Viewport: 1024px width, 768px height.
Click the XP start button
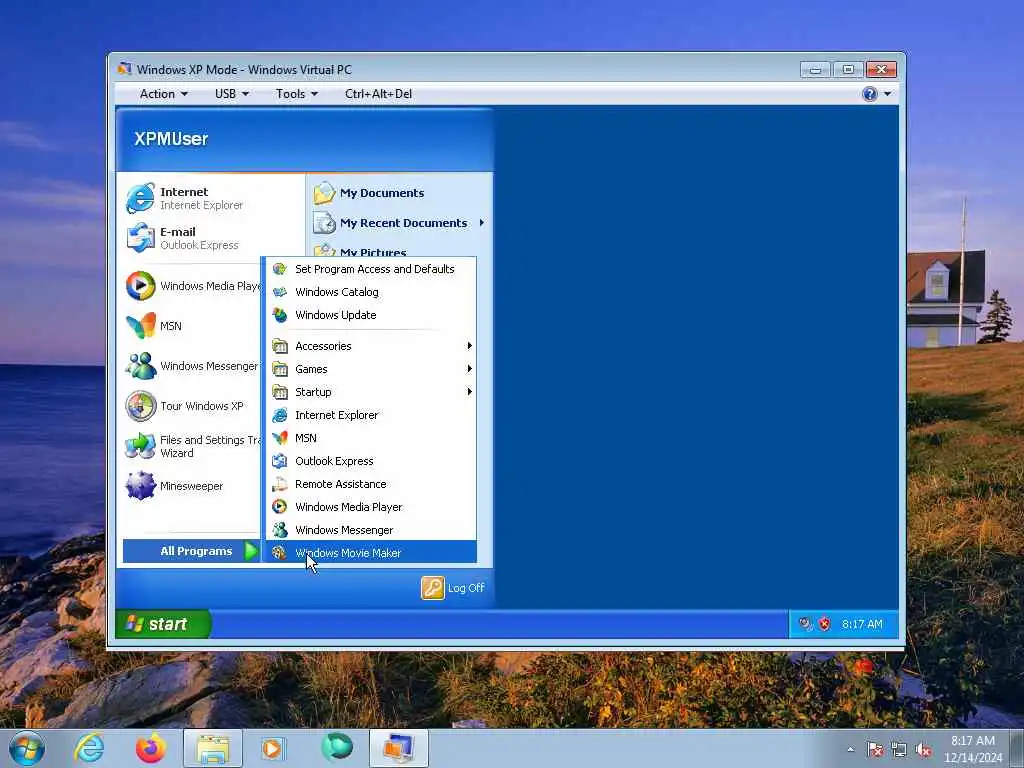[x=162, y=624]
